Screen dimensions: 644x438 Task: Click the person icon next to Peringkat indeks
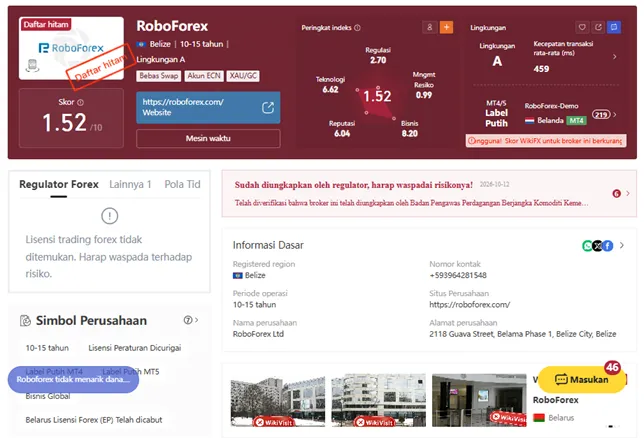coord(430,27)
